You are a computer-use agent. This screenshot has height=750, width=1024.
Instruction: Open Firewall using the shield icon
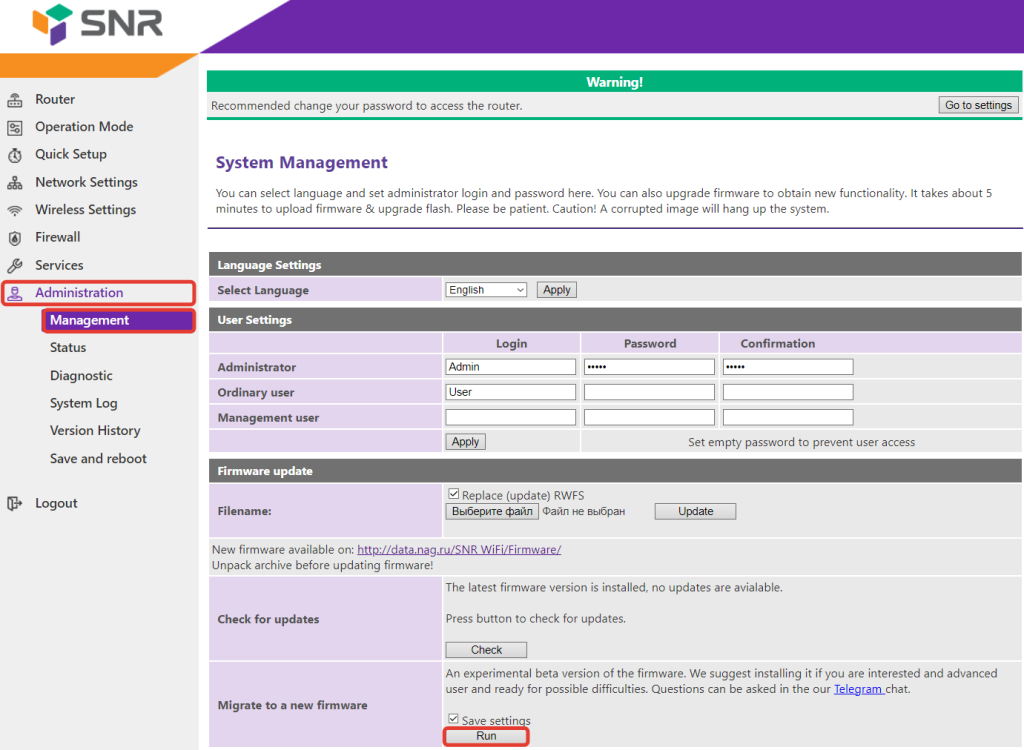click(14, 238)
